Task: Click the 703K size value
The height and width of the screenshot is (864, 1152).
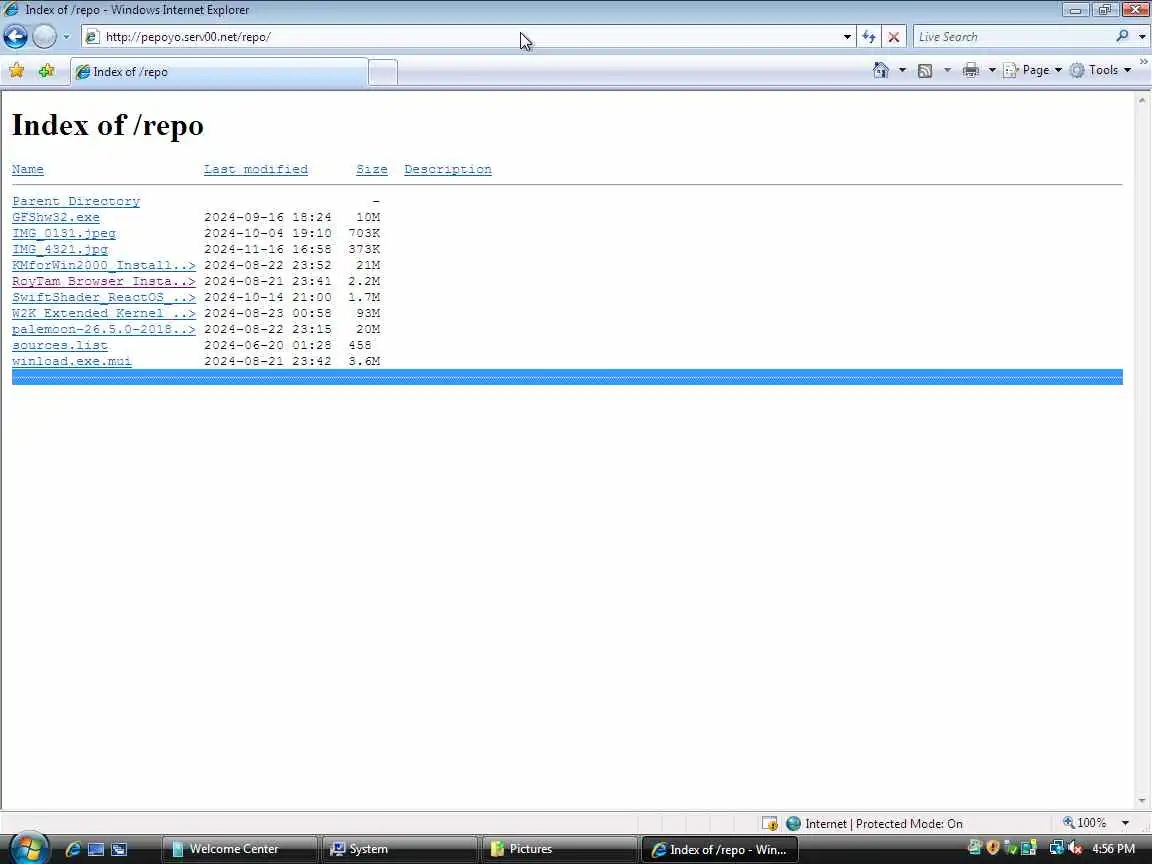Action: click(x=364, y=234)
